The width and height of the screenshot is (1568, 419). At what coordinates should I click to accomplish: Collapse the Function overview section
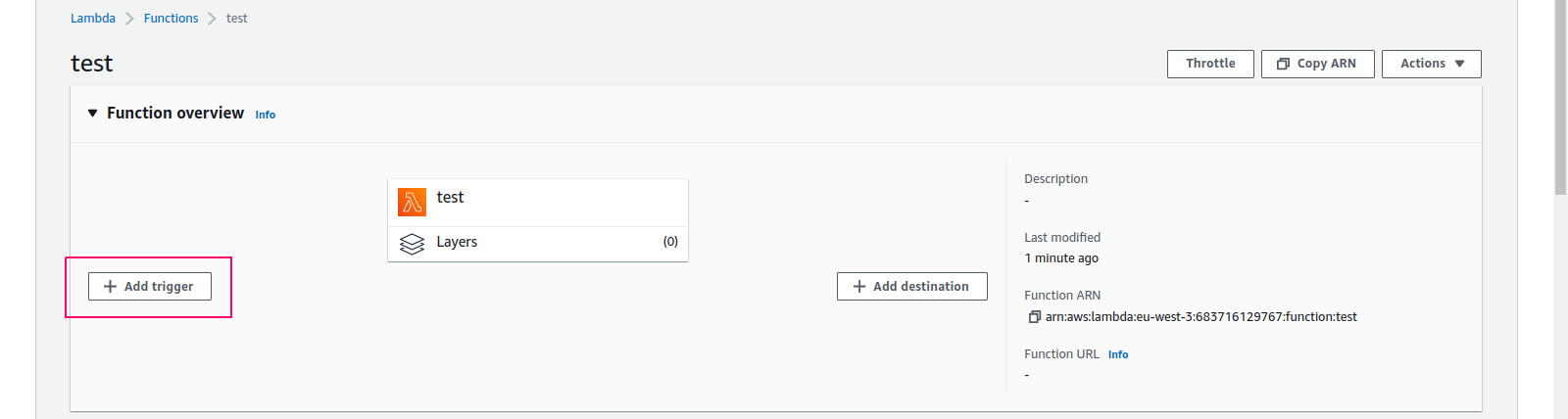pyautogui.click(x=93, y=114)
